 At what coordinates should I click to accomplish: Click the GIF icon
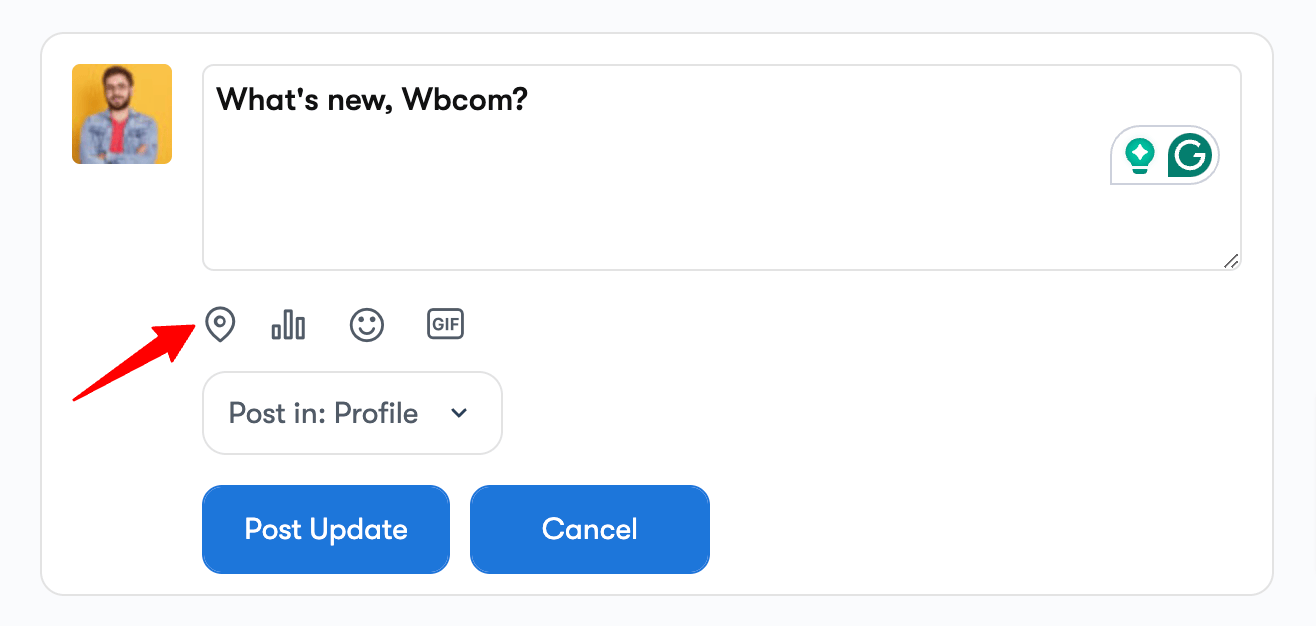pyautogui.click(x=445, y=324)
